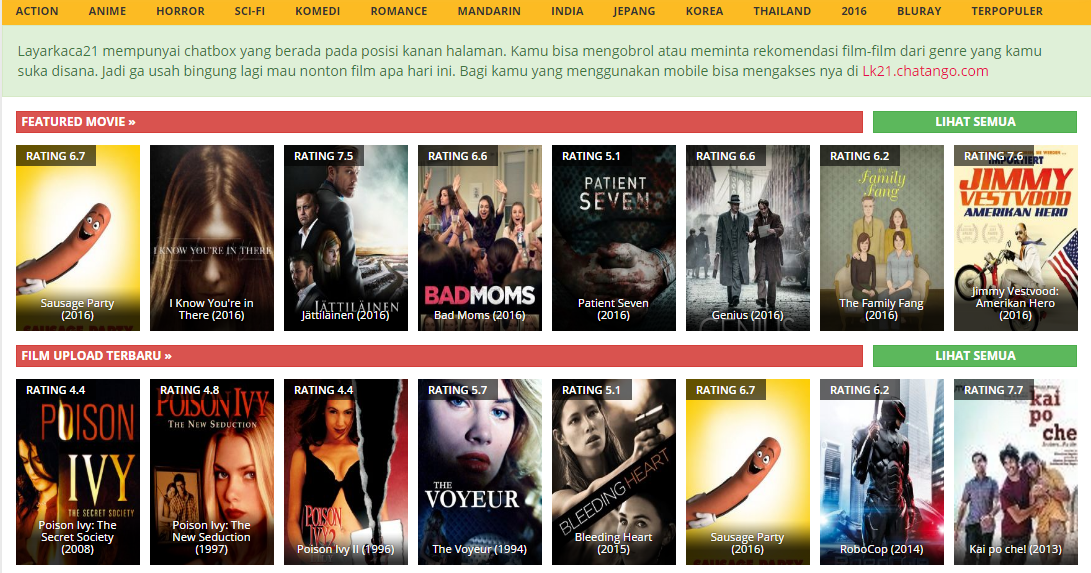Image resolution: width=1091 pixels, height=573 pixels.
Task: Open the Jättiläinen (2016) poster
Action: coord(346,238)
